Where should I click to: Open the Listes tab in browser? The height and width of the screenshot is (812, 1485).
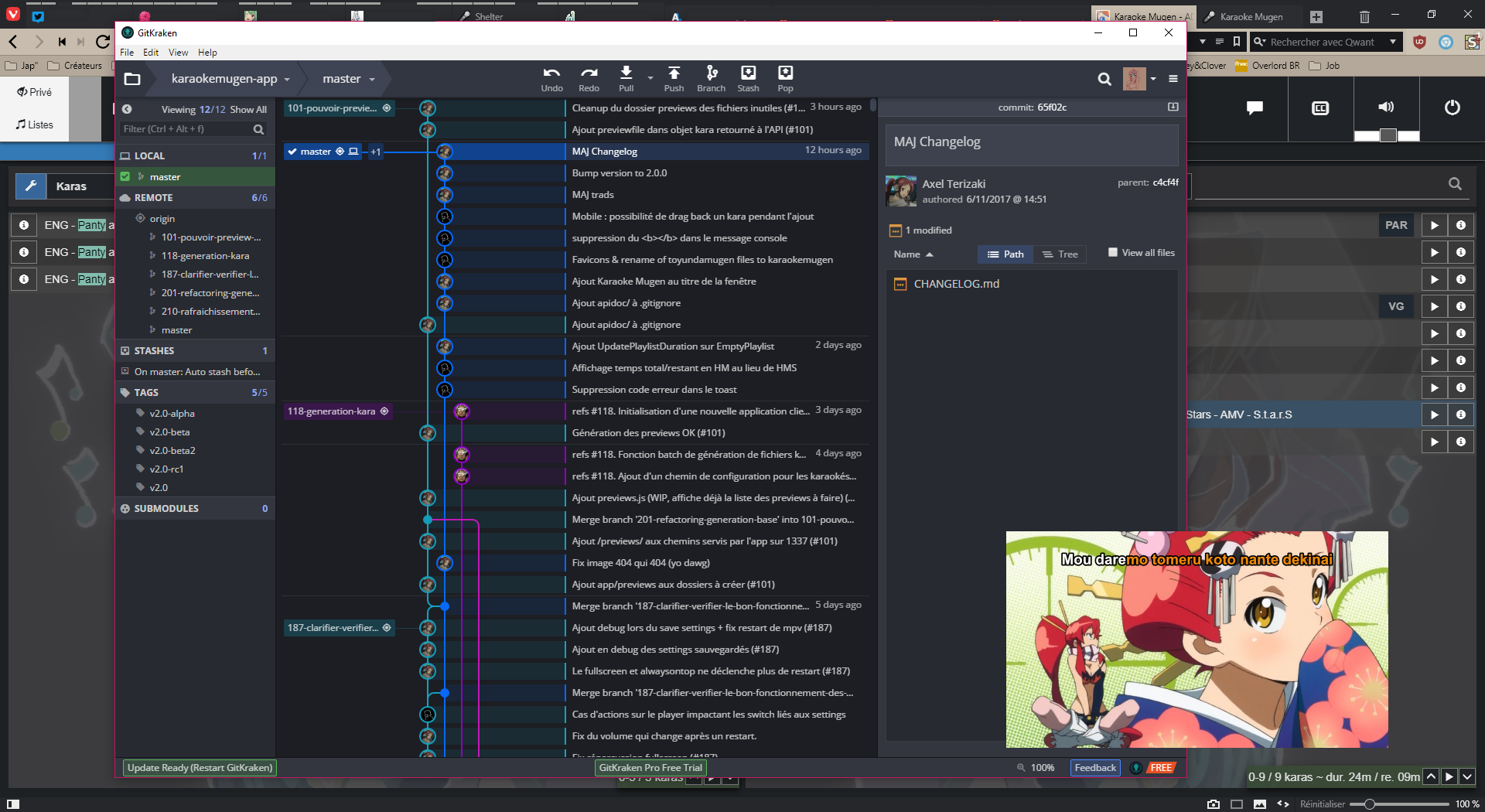(35, 125)
